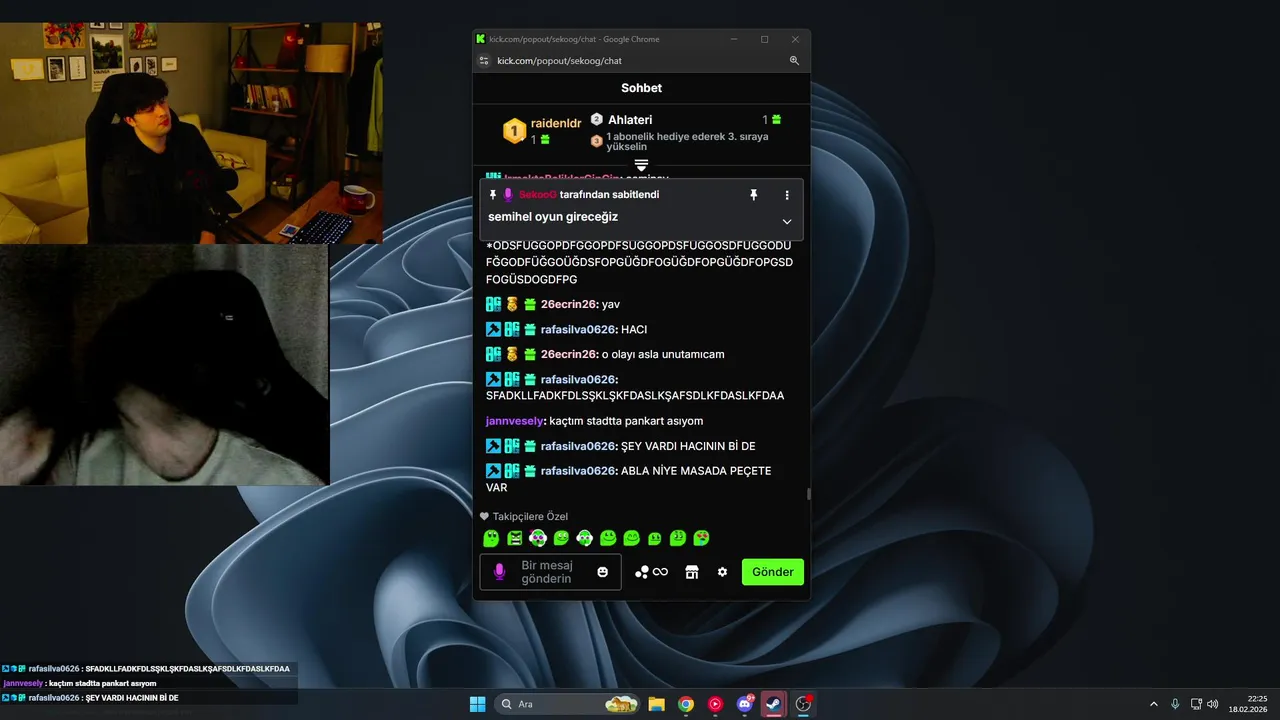
Task: Insert the angry square green emote
Action: (x=515, y=538)
